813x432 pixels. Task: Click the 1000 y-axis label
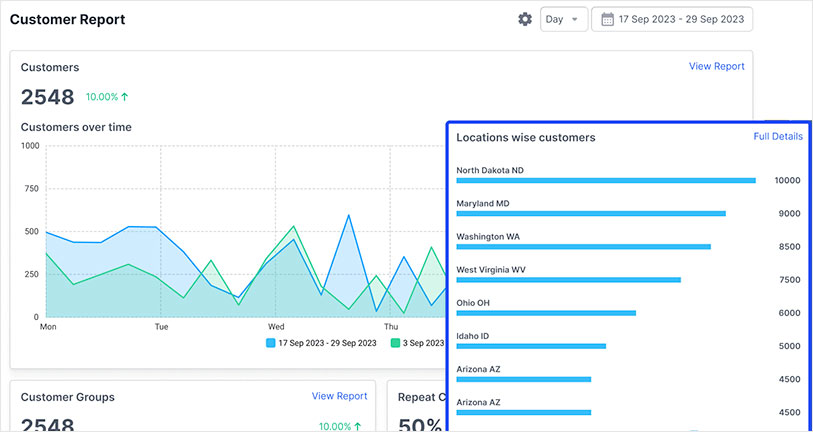(x=30, y=146)
